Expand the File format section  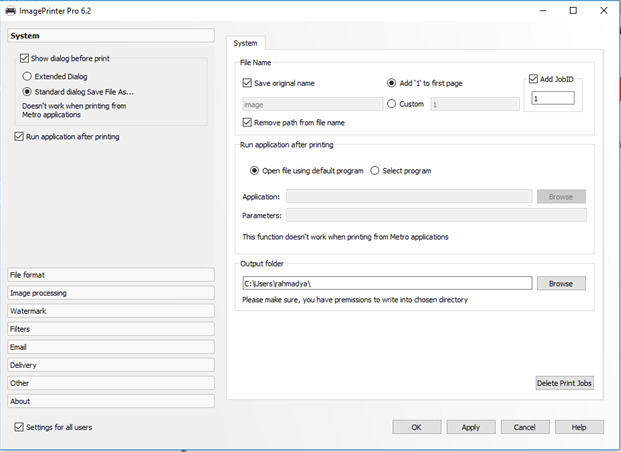pyautogui.click(x=110, y=275)
